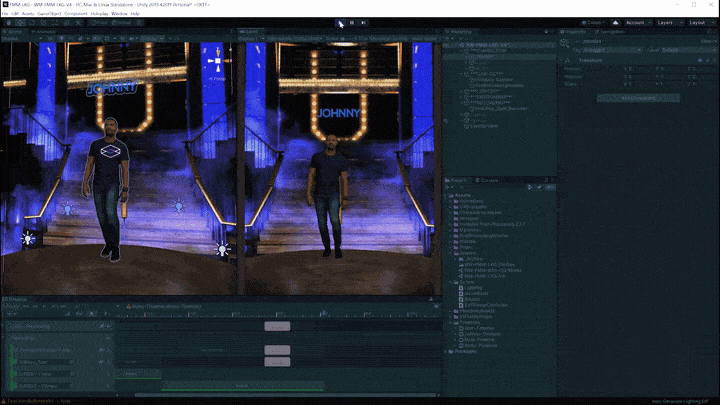Open the Account dropdown
The width and height of the screenshot is (720, 405).
click(x=637, y=22)
